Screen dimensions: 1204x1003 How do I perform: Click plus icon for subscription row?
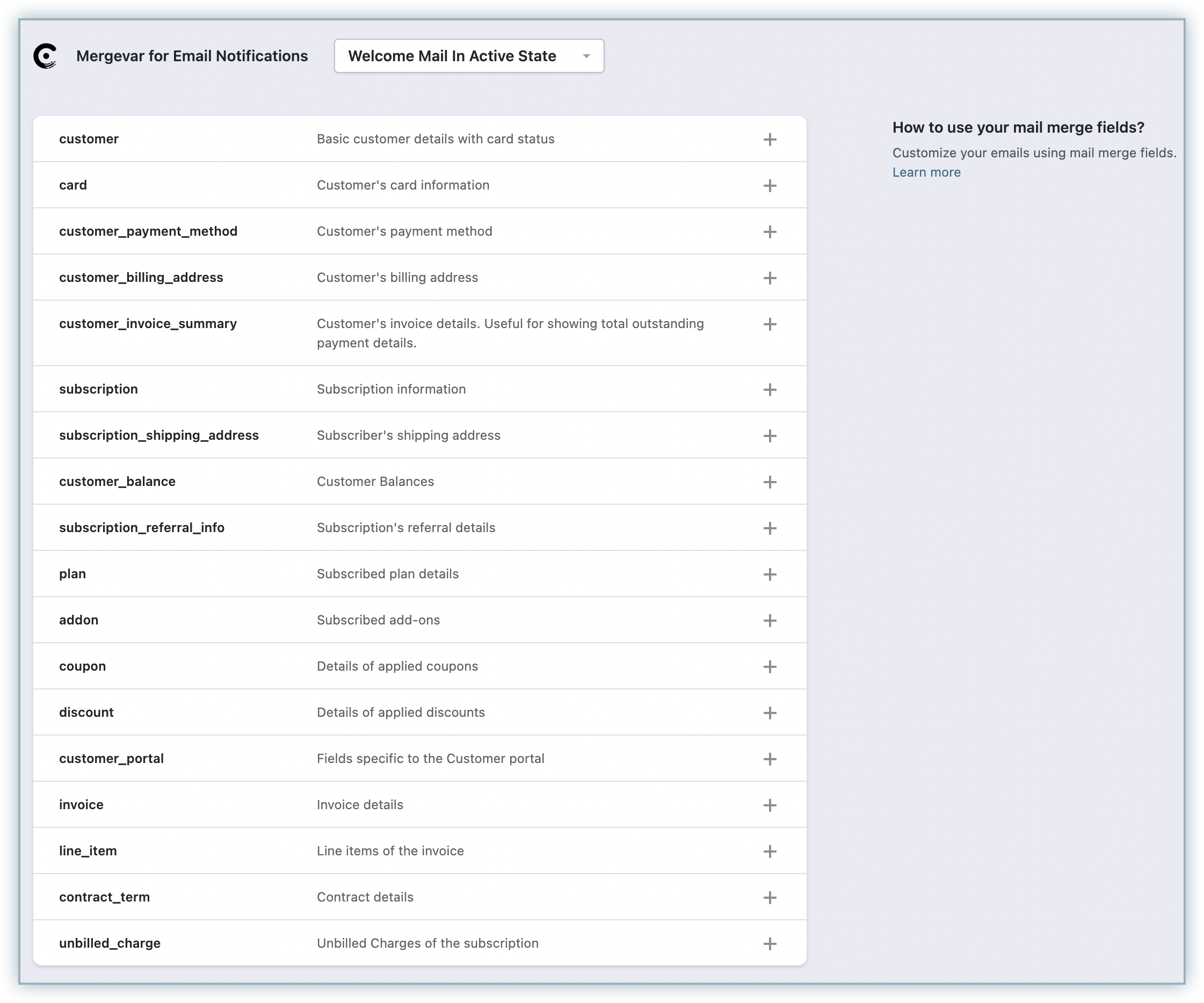coord(770,390)
